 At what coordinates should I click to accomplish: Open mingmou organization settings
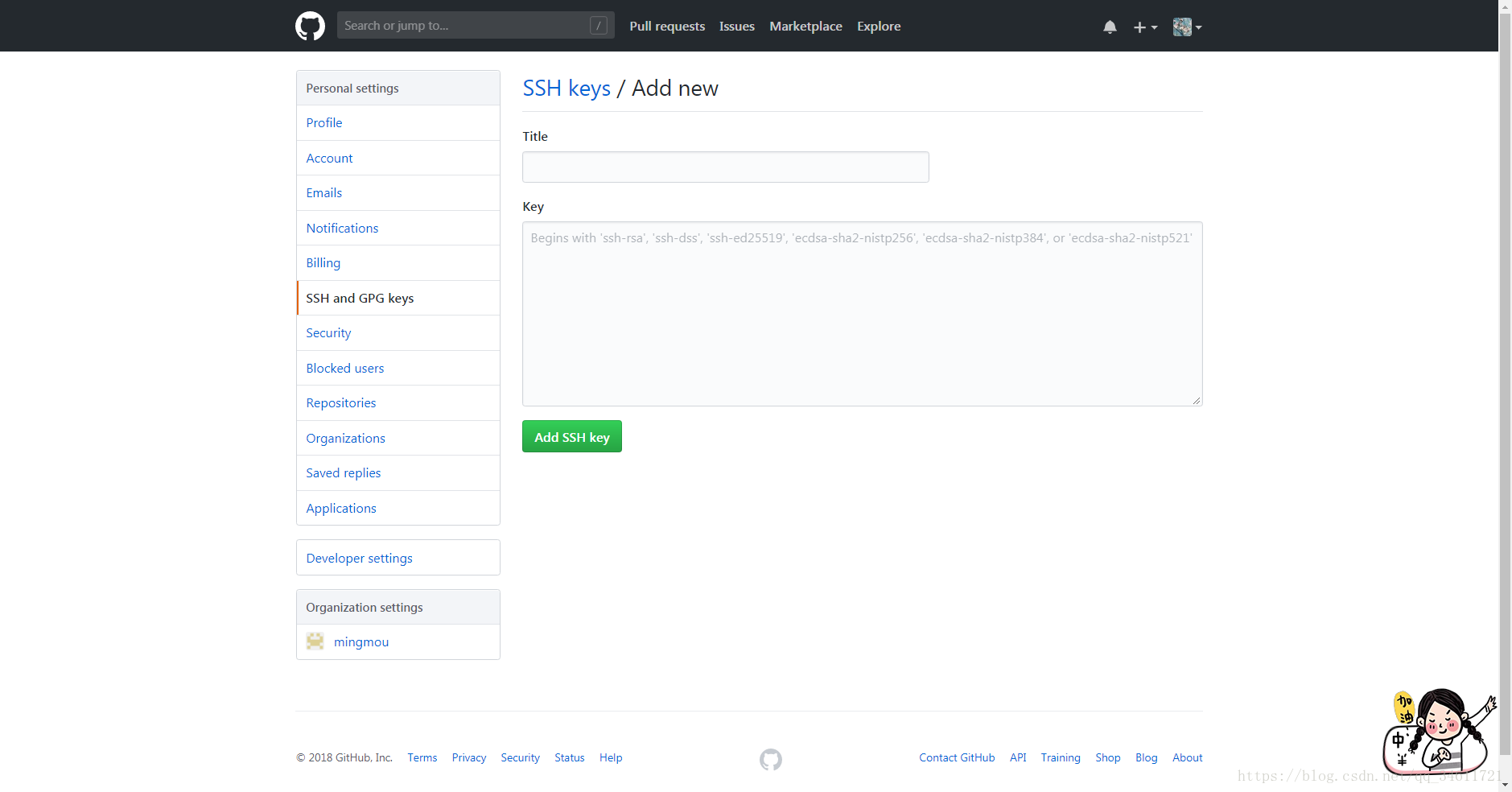398,641
